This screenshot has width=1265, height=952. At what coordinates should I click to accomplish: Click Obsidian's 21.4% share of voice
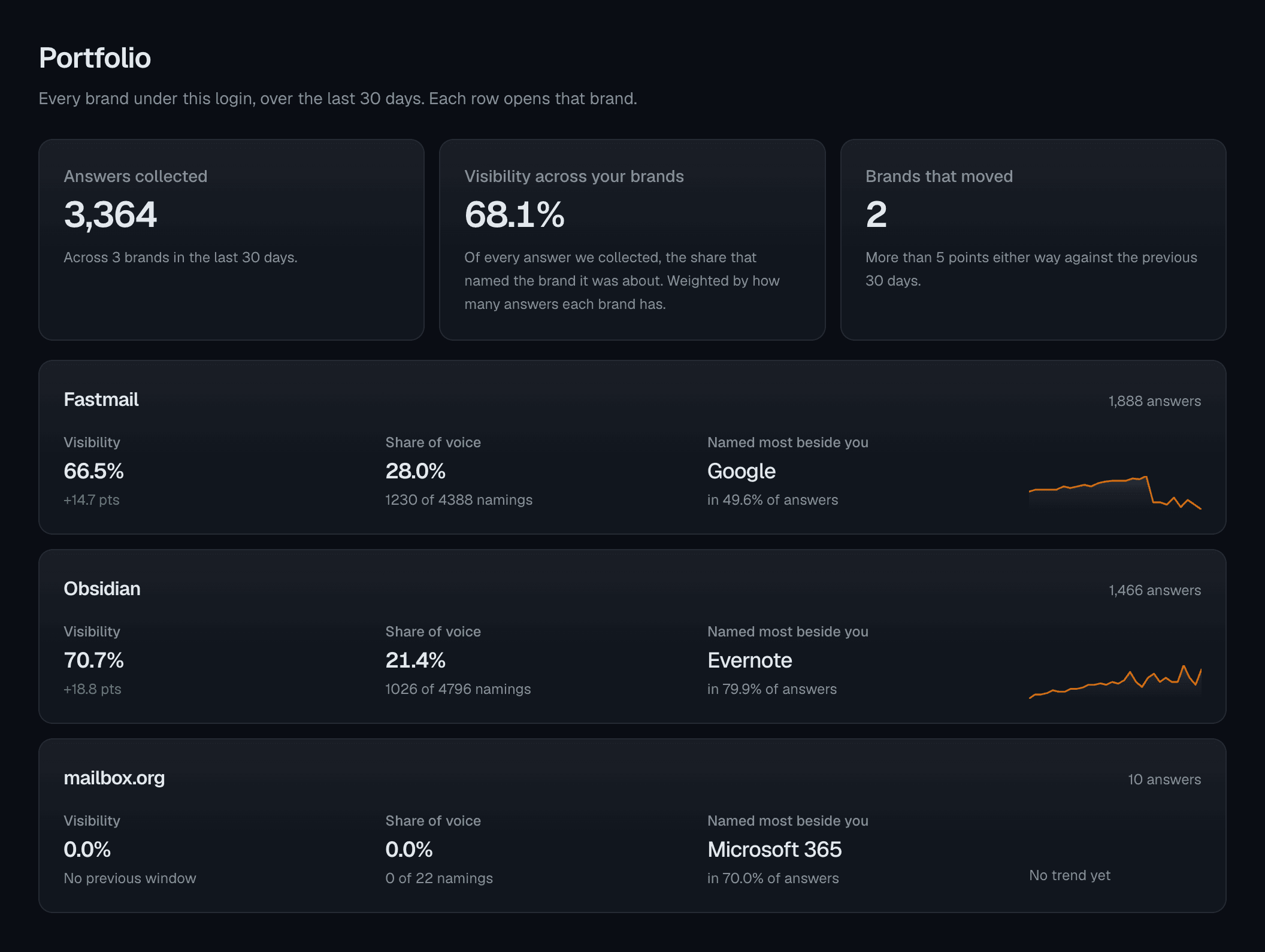[x=415, y=660]
